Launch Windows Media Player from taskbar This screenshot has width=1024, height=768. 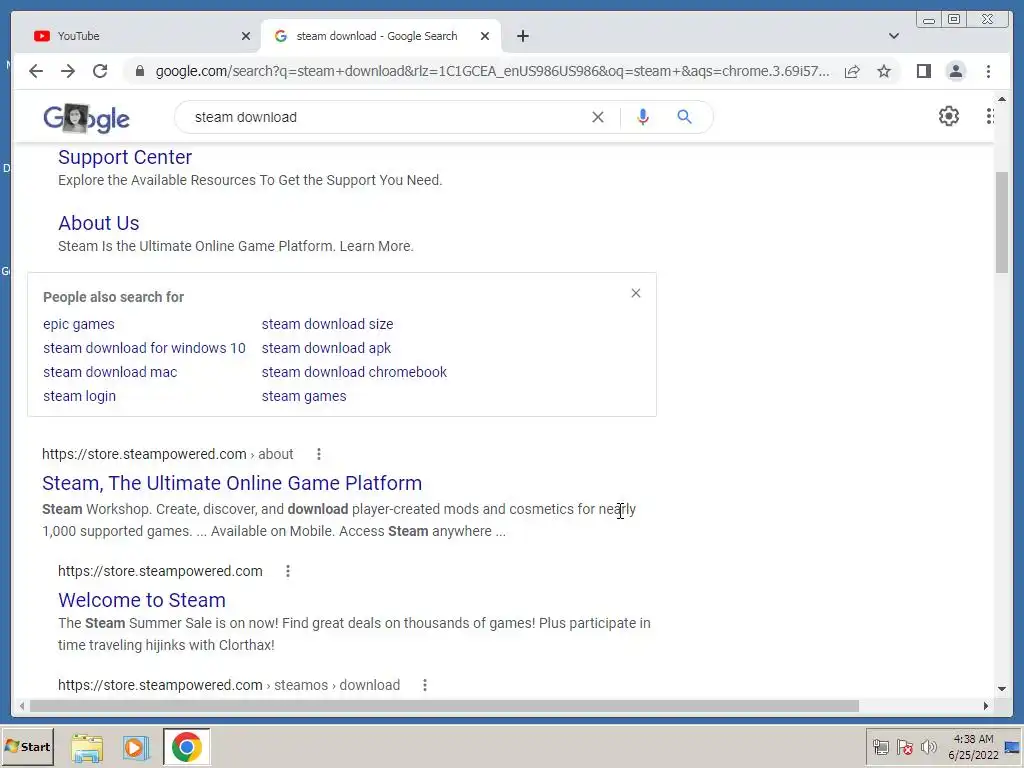pyautogui.click(x=136, y=747)
